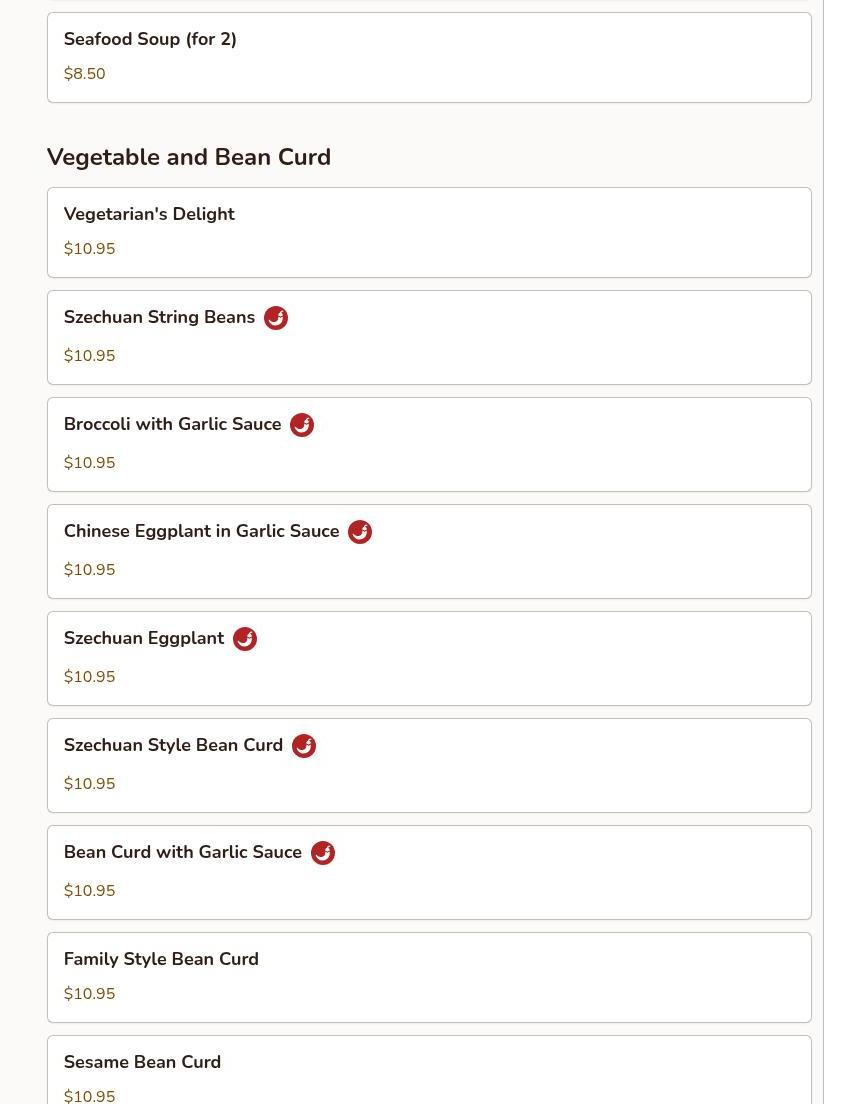Click the Szechuan Eggplant item name

click(144, 638)
